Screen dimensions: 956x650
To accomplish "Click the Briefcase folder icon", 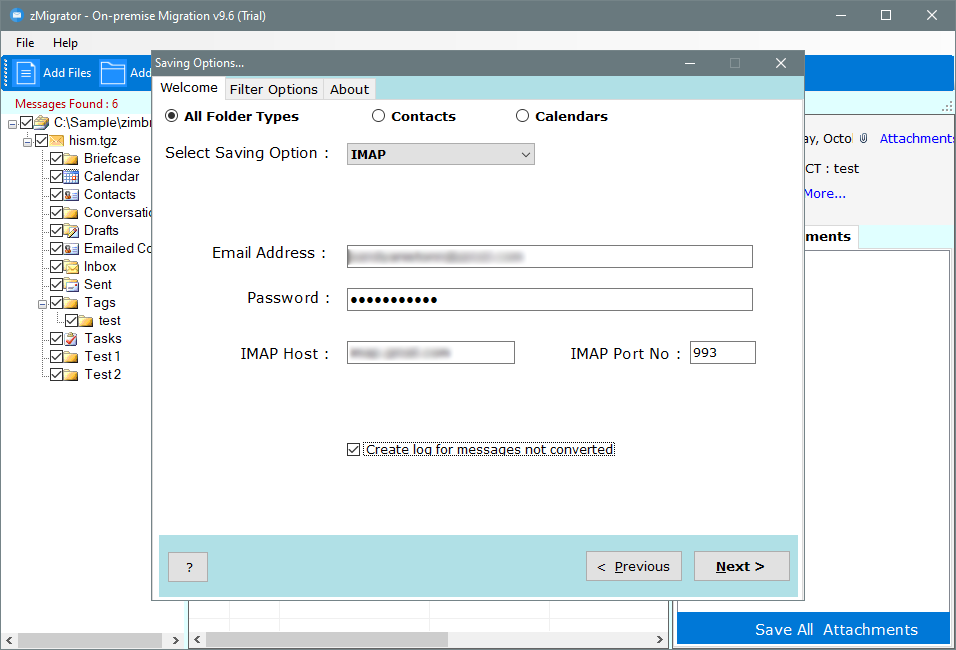I will (x=72, y=159).
